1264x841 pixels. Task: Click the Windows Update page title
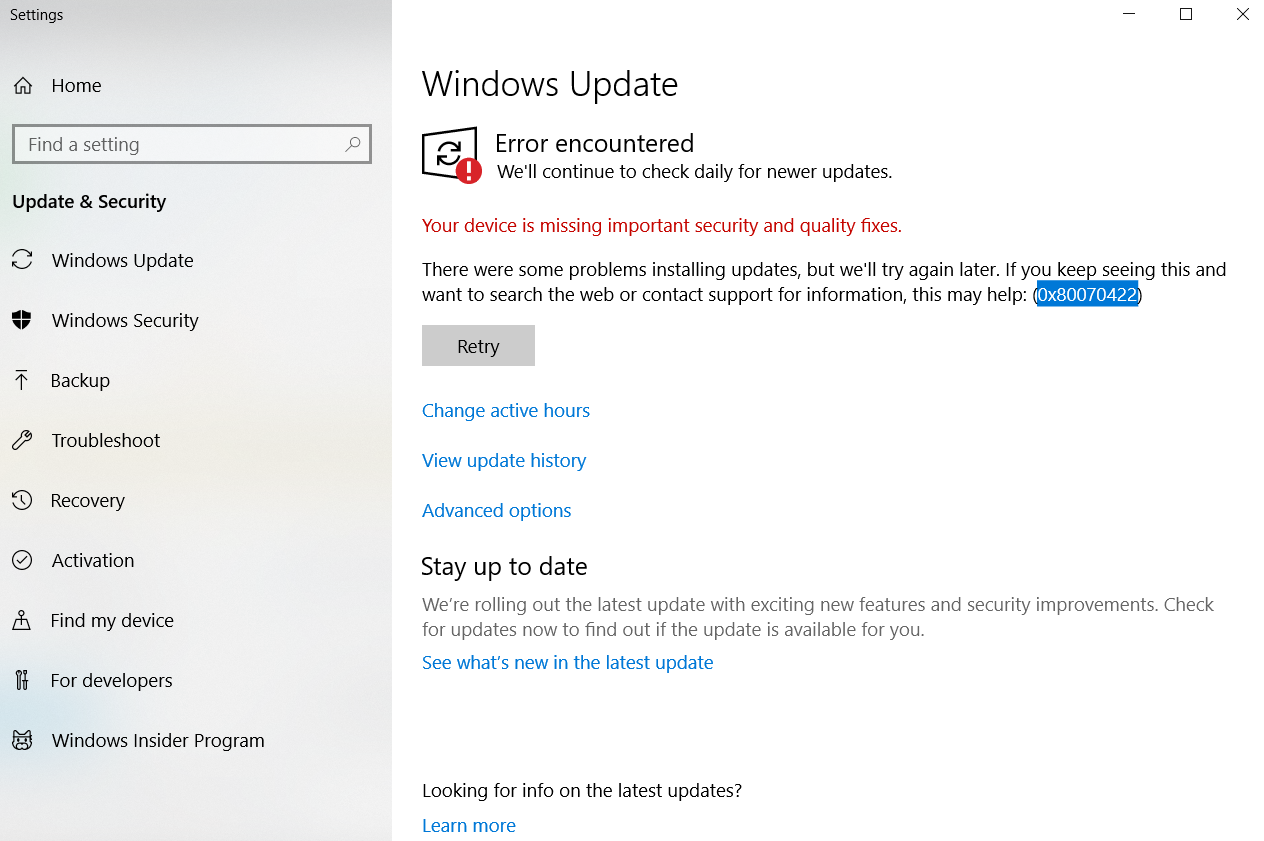tap(550, 84)
